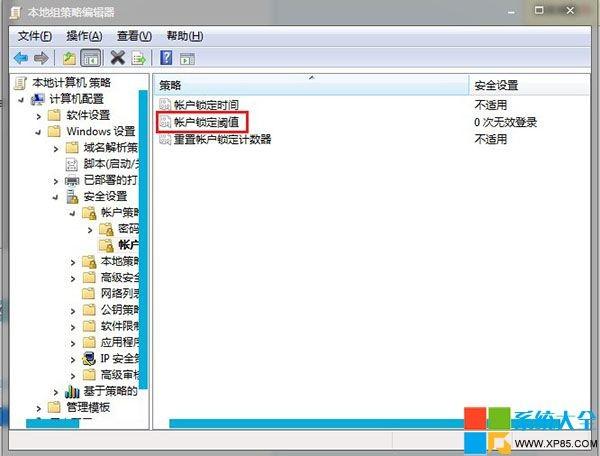Click the Delete X toolbar icon
This screenshot has height=456, width=600.
click(x=117, y=58)
